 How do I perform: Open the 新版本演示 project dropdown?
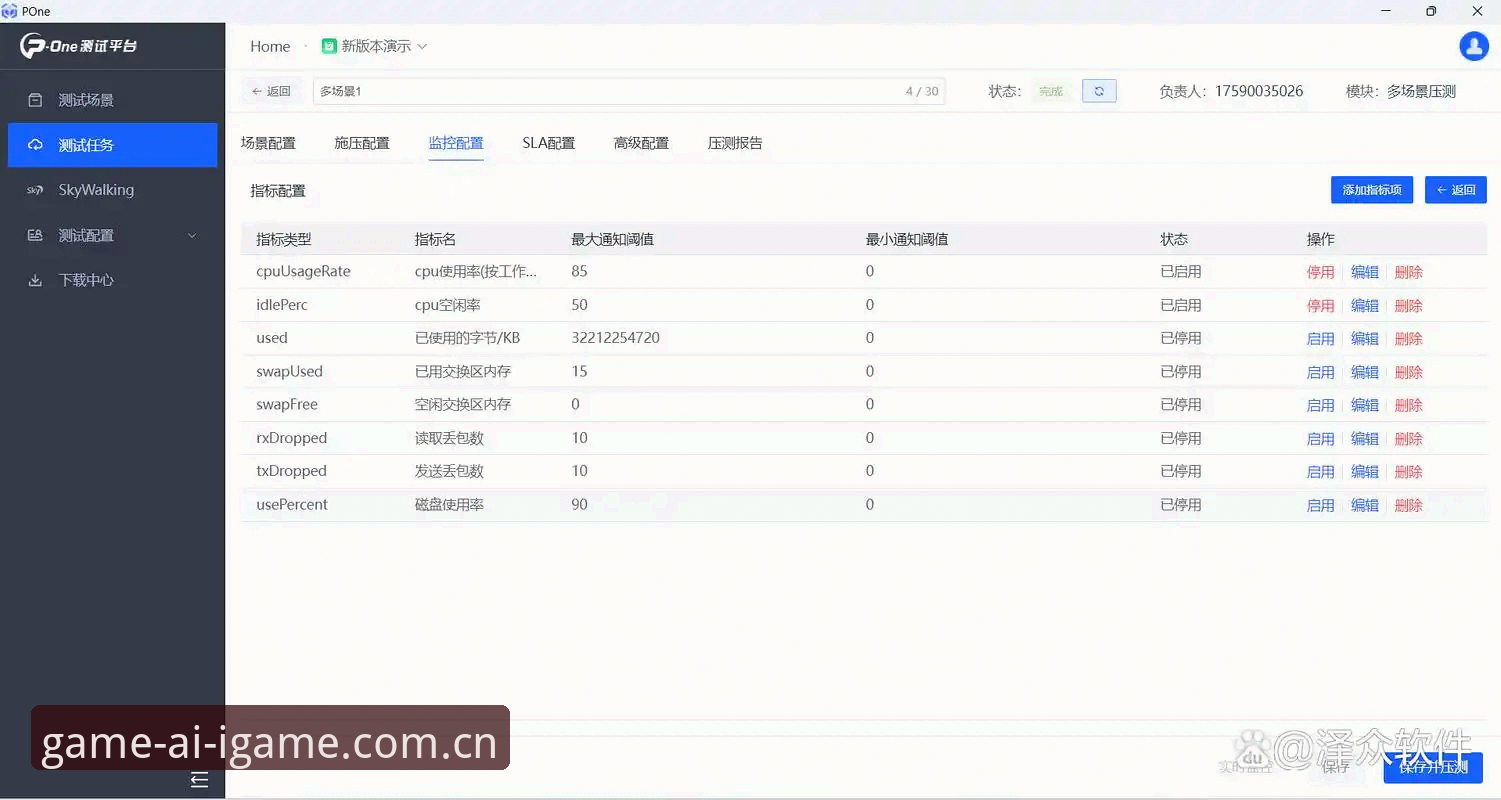tap(374, 46)
